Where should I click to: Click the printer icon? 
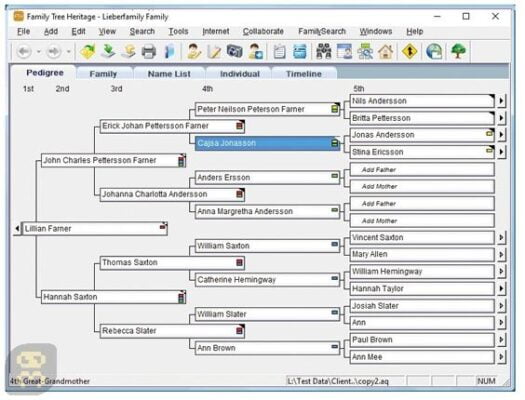click(x=149, y=52)
